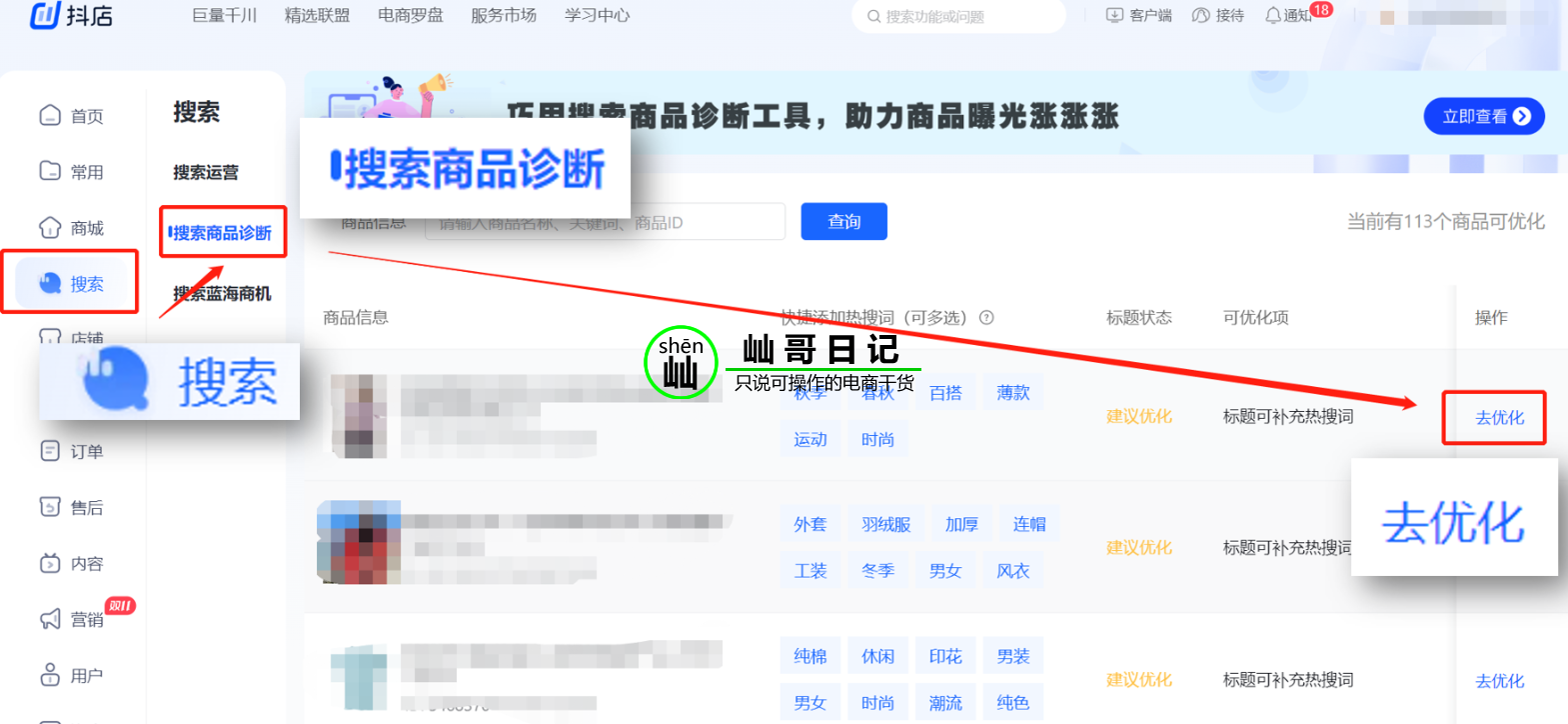Toggle the 冬季 hot word tag
The height and width of the screenshot is (724, 1568).
[x=878, y=570]
